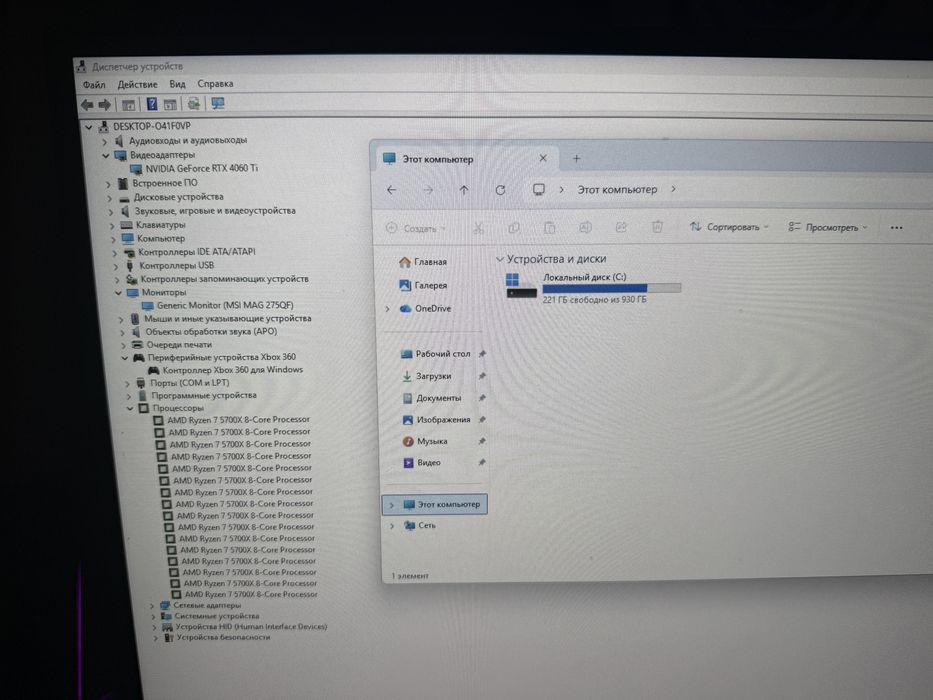Image resolution: width=933 pixels, height=700 pixels.
Task: Select Программные устройства category
Action: (203, 395)
